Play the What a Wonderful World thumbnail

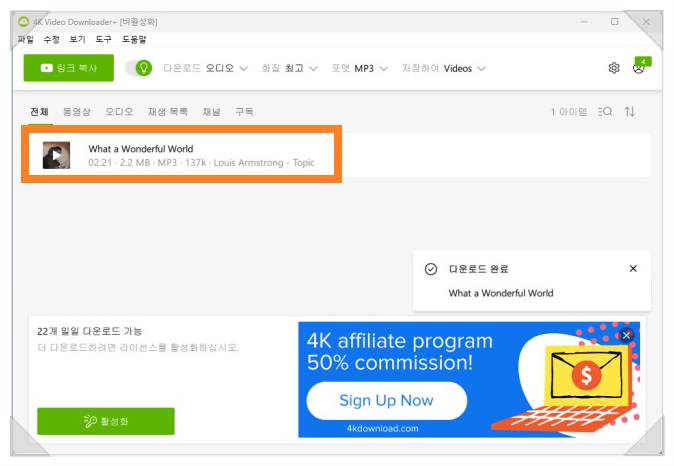[56, 155]
